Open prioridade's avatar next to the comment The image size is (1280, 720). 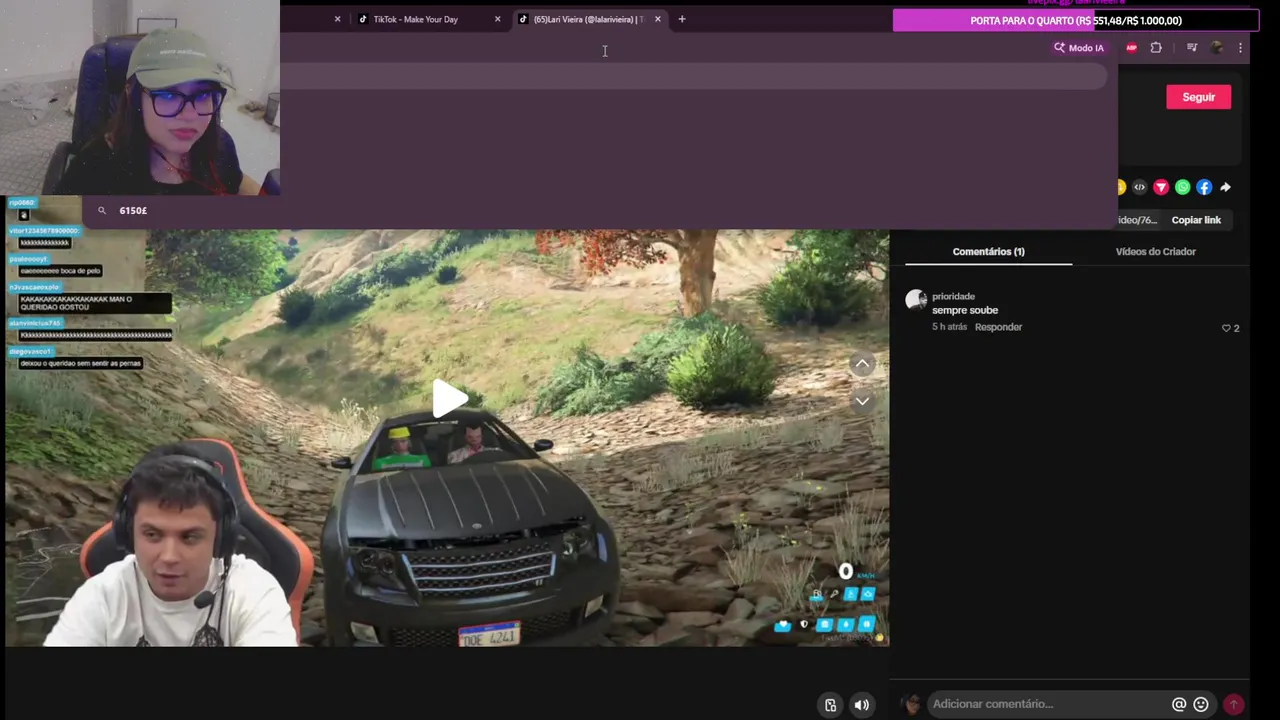(916, 300)
